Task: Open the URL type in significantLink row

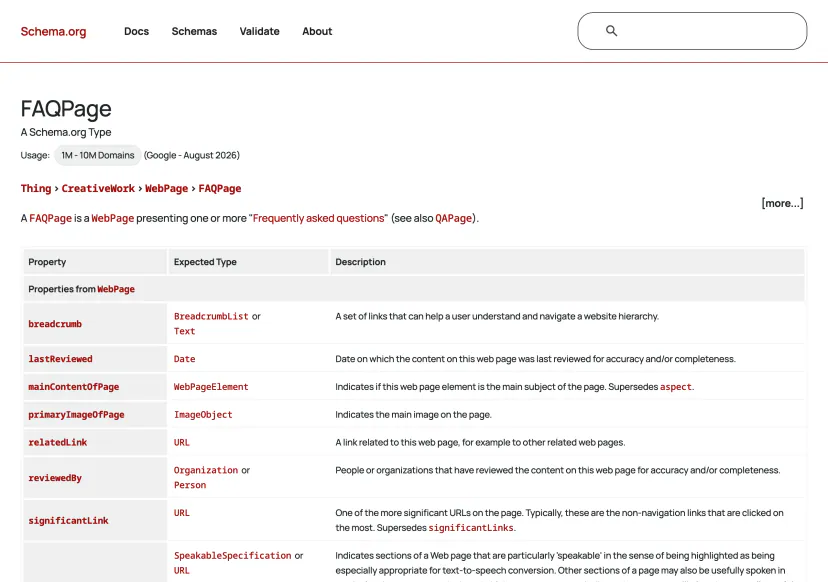Action: click(182, 513)
